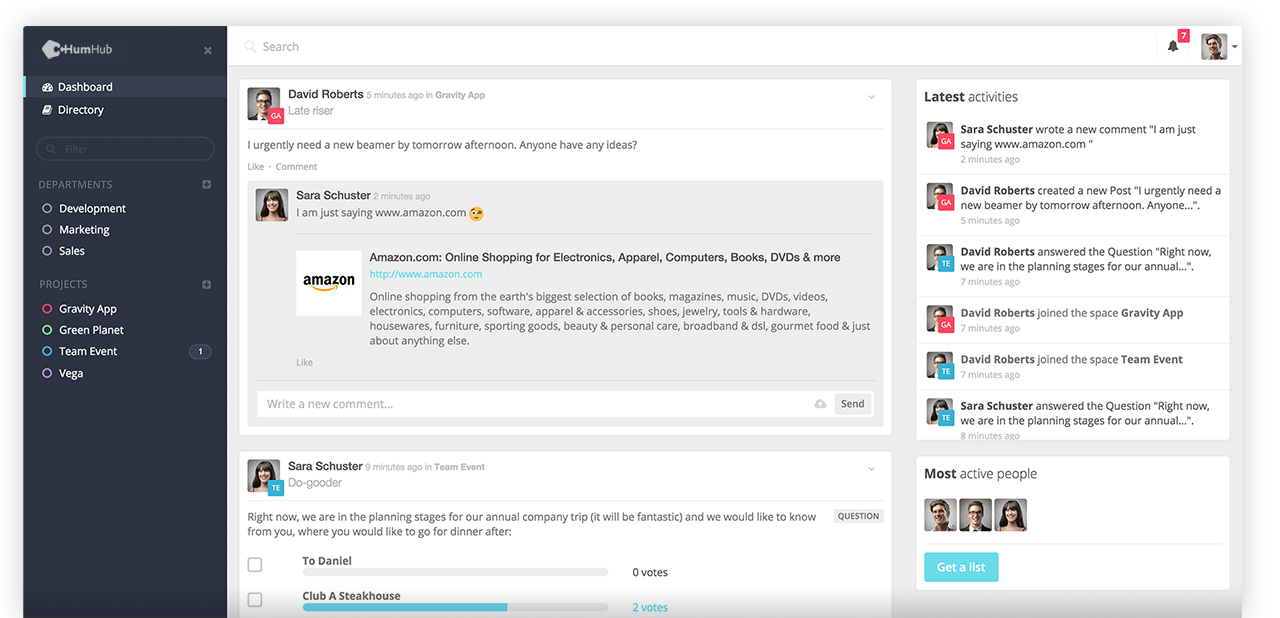
Task: Click David Roberts' avatar in the first post
Action: coord(264,104)
